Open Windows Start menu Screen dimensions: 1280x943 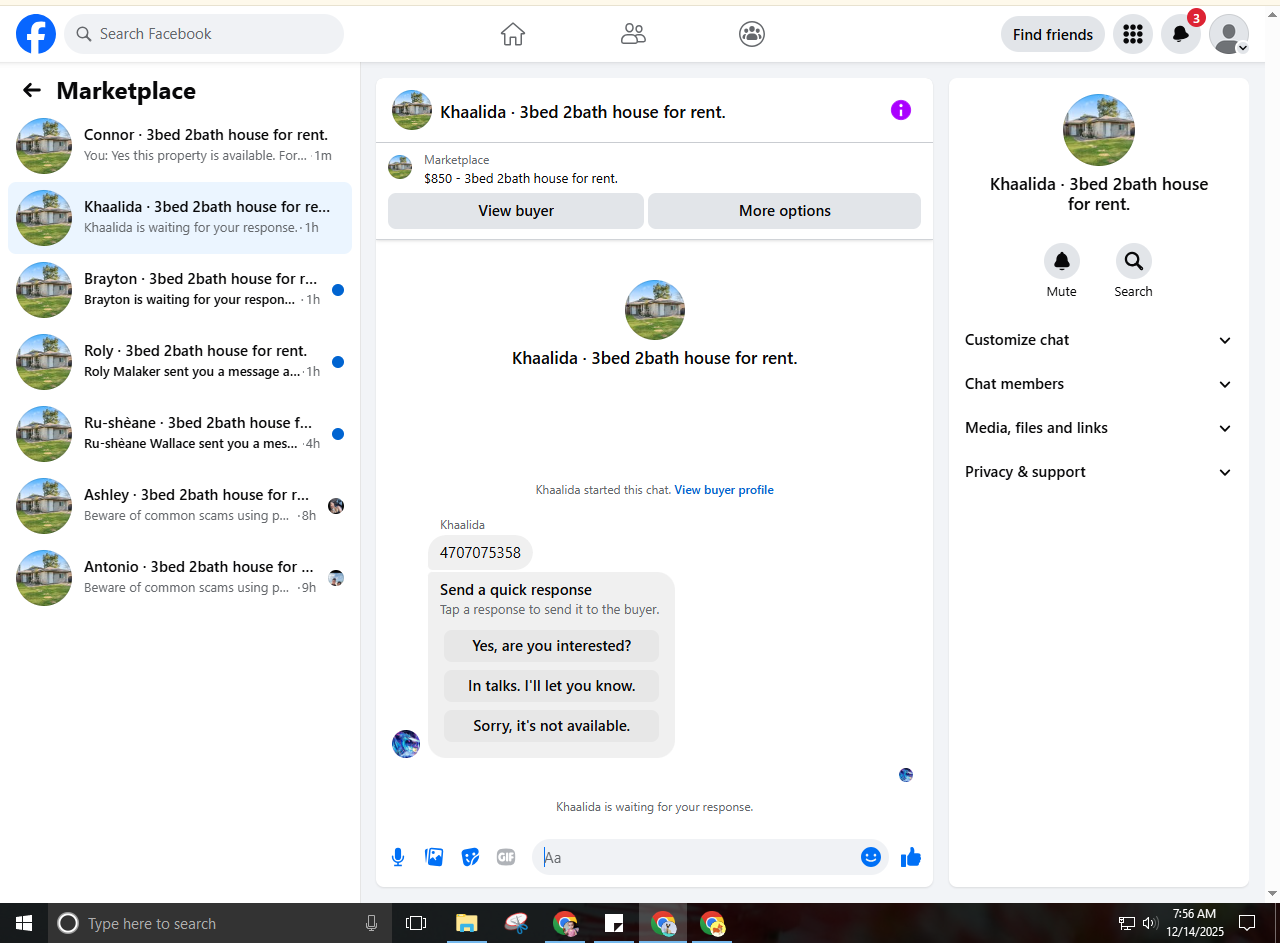[24, 923]
